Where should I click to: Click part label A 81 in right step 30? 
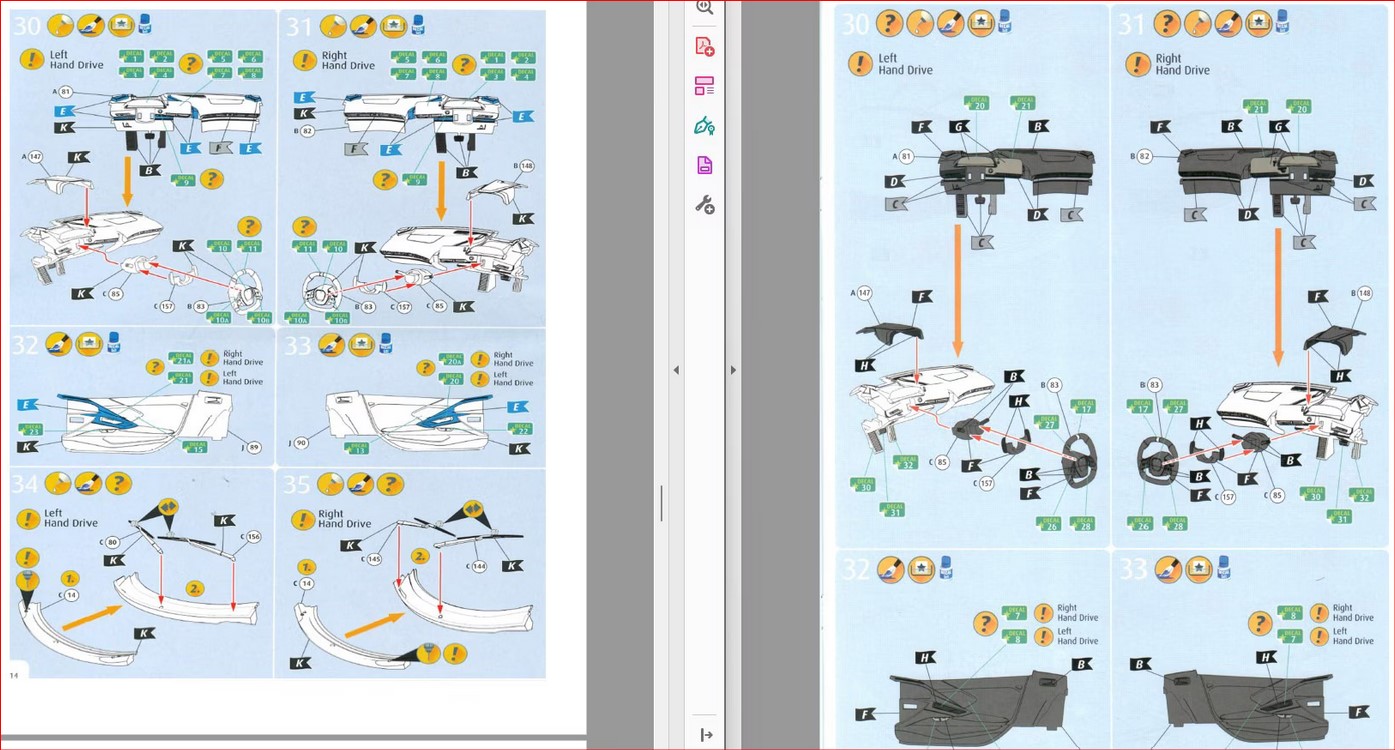point(902,157)
